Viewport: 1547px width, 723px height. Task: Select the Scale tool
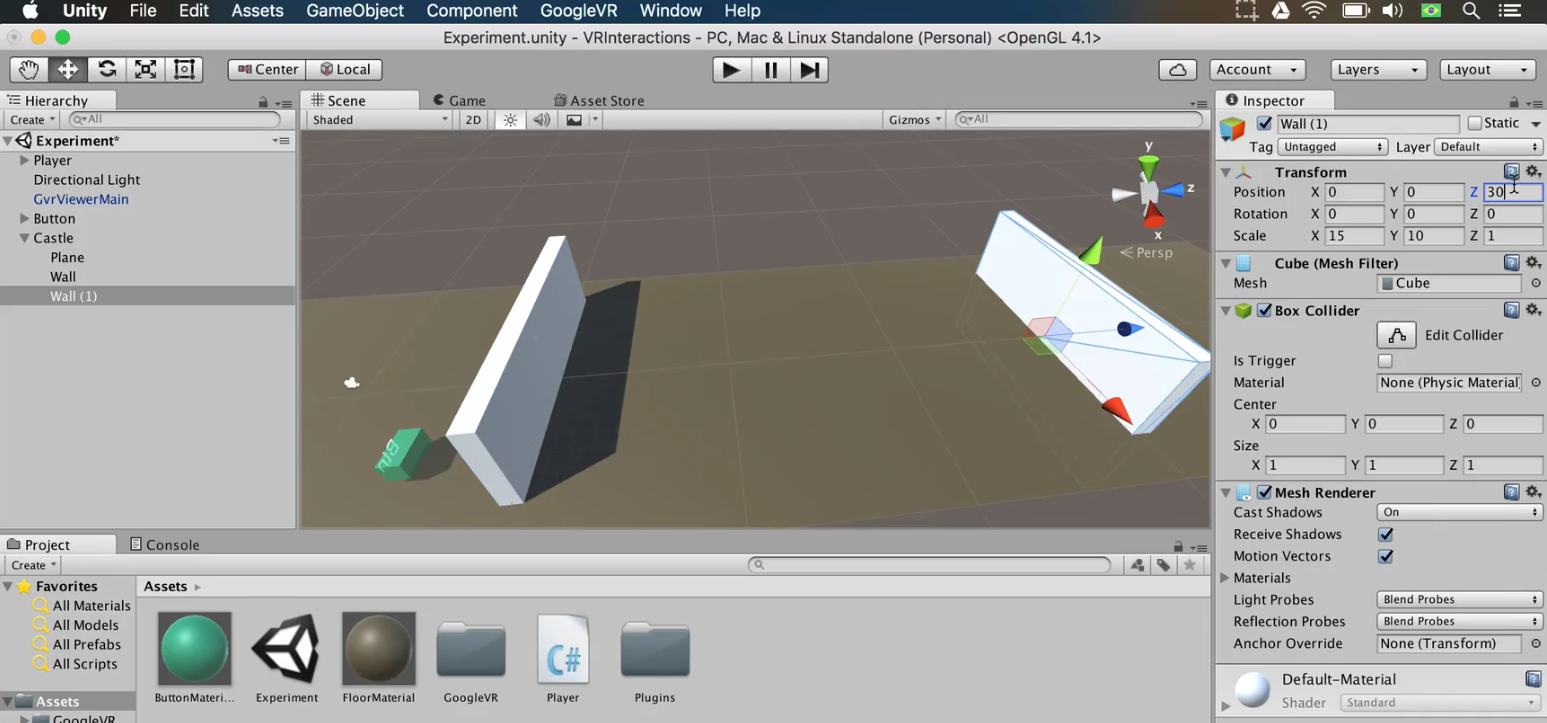tap(144, 69)
